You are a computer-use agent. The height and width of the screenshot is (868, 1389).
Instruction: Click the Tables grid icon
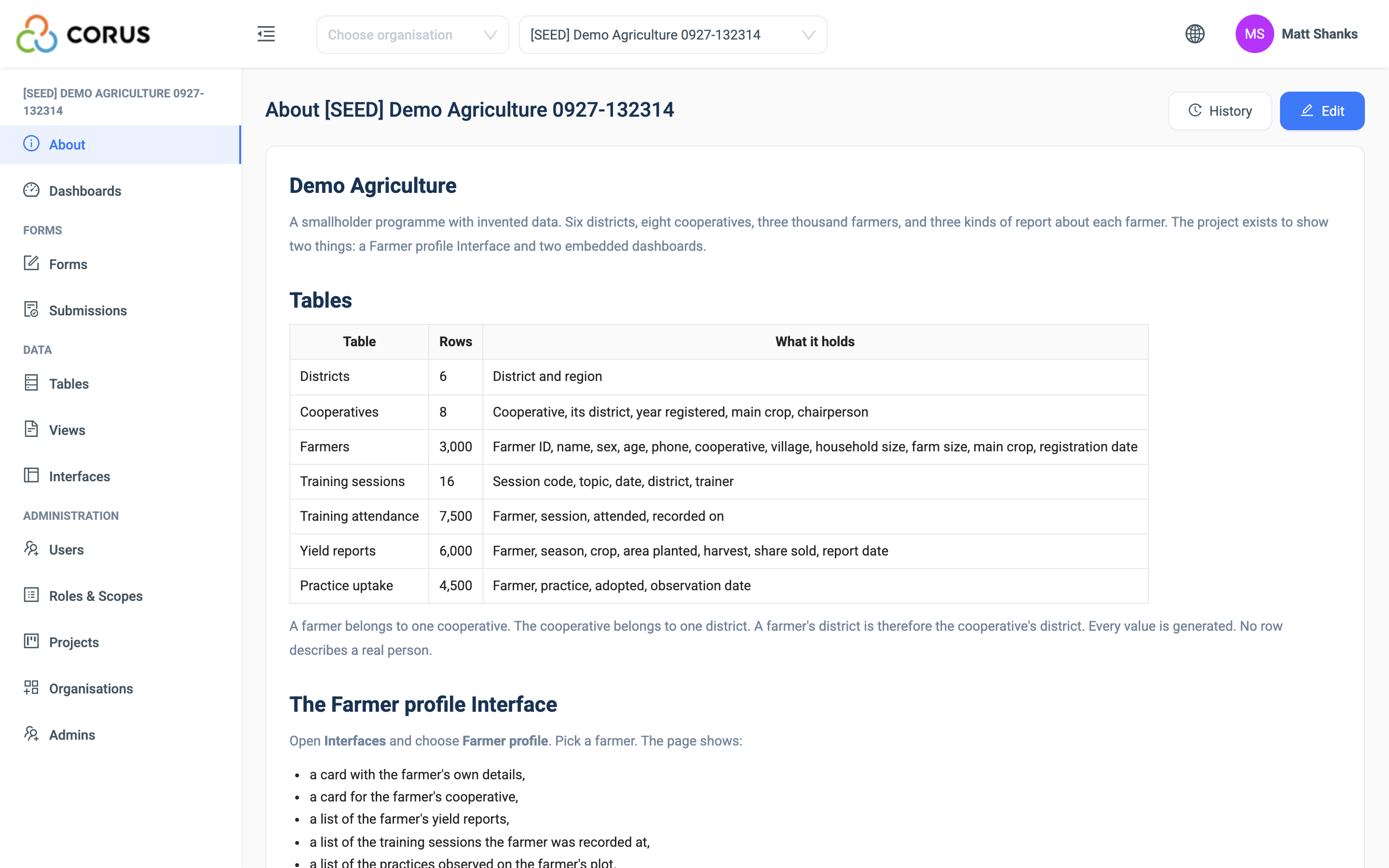pos(31,383)
